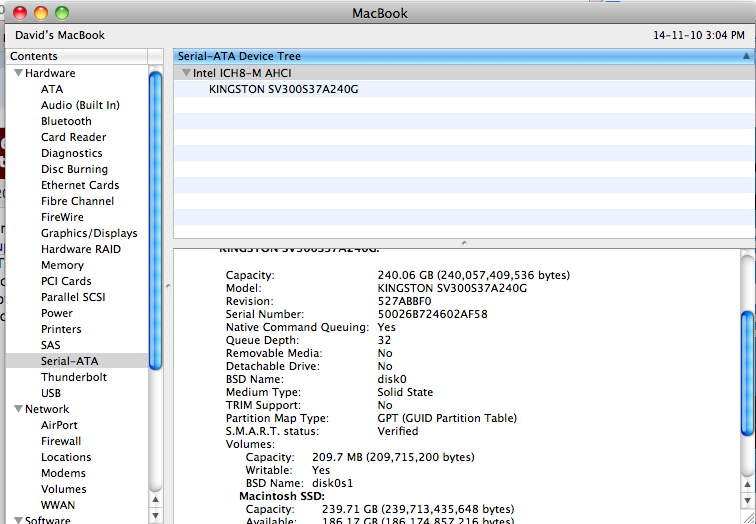The width and height of the screenshot is (756, 524).
Task: Click the sidebar scrollbar thumb
Action: [x=155, y=220]
